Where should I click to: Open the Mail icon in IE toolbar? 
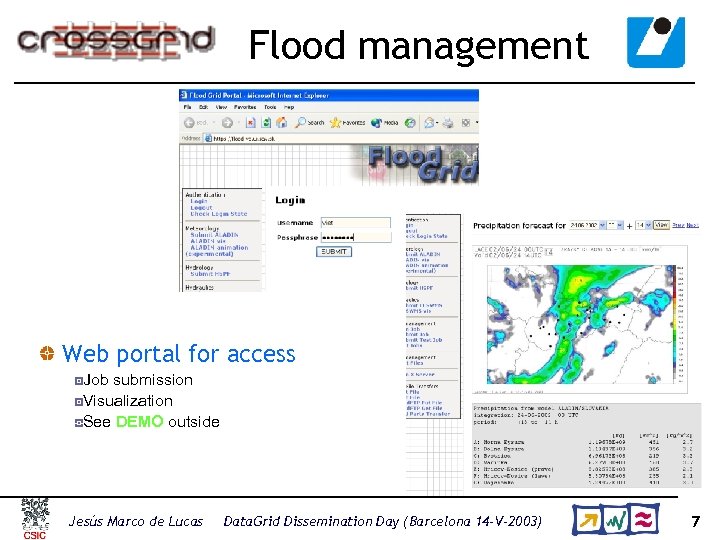[x=429, y=123]
